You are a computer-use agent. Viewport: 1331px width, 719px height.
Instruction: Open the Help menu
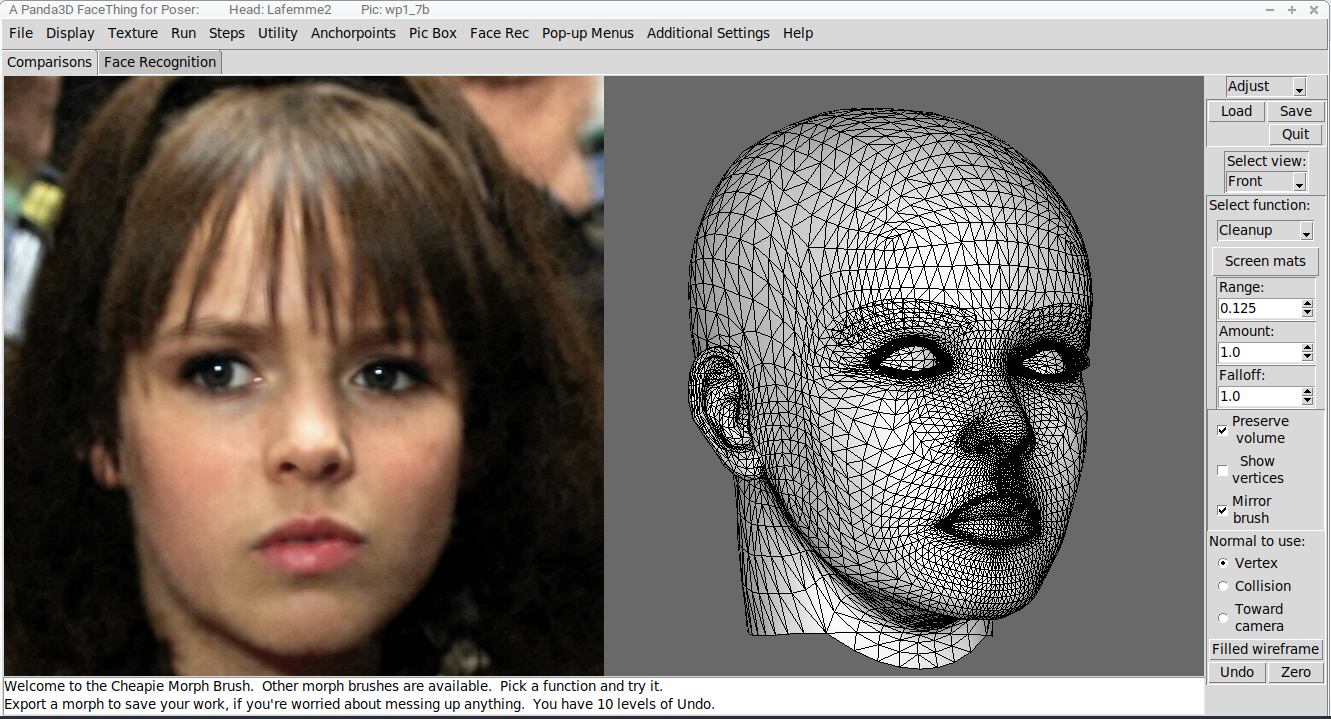pos(798,33)
